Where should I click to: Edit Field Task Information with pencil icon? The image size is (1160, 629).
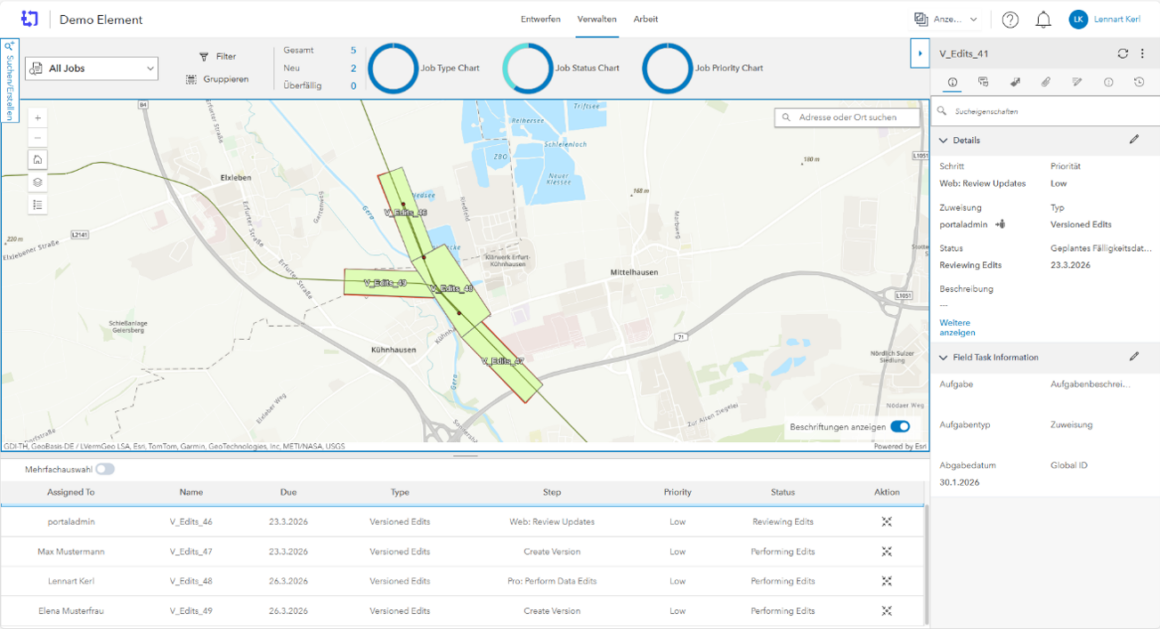coord(1134,357)
